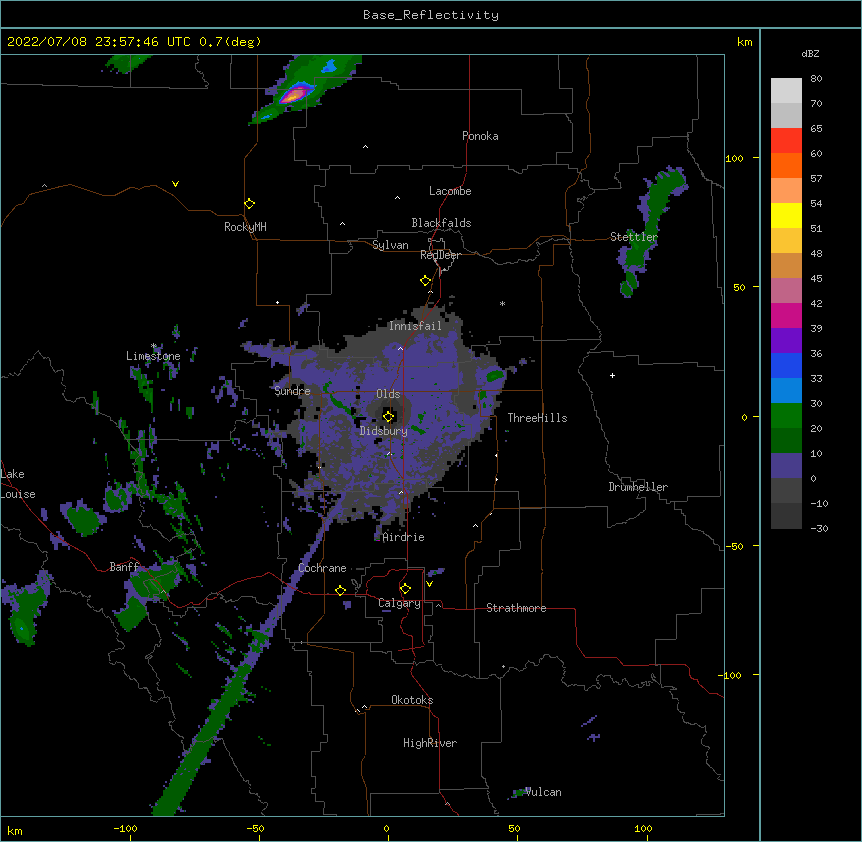Click the Base_Reflectivity title
This screenshot has height=842, width=862.
point(431,15)
